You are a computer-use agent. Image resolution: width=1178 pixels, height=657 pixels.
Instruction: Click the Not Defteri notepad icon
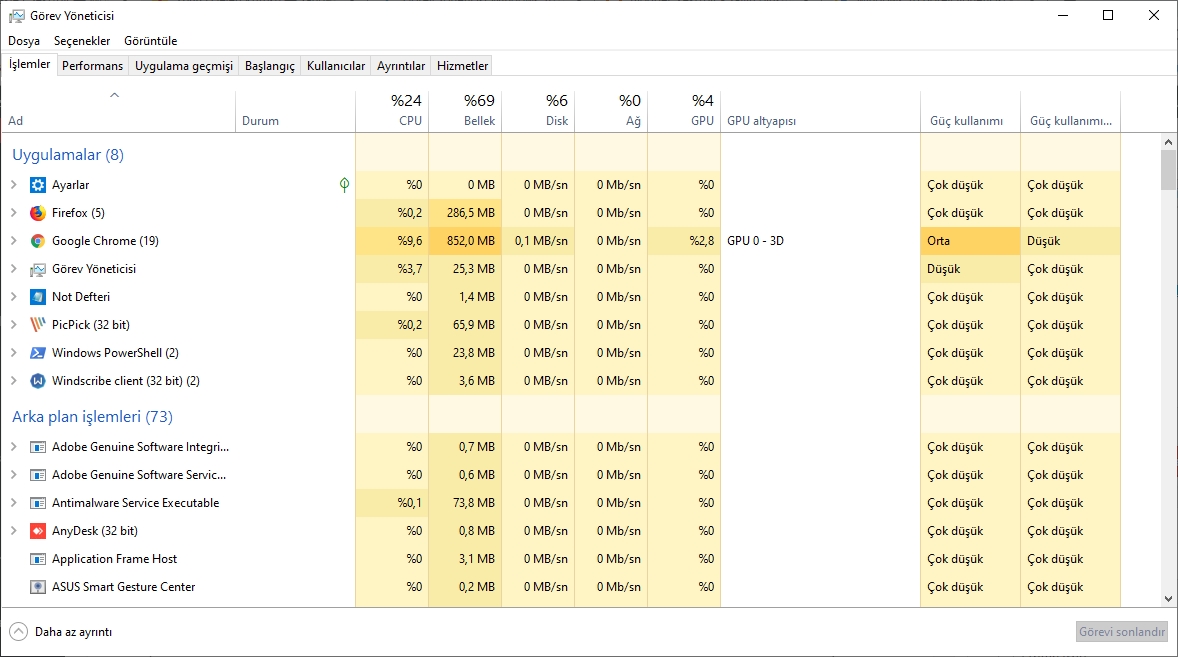(38, 297)
